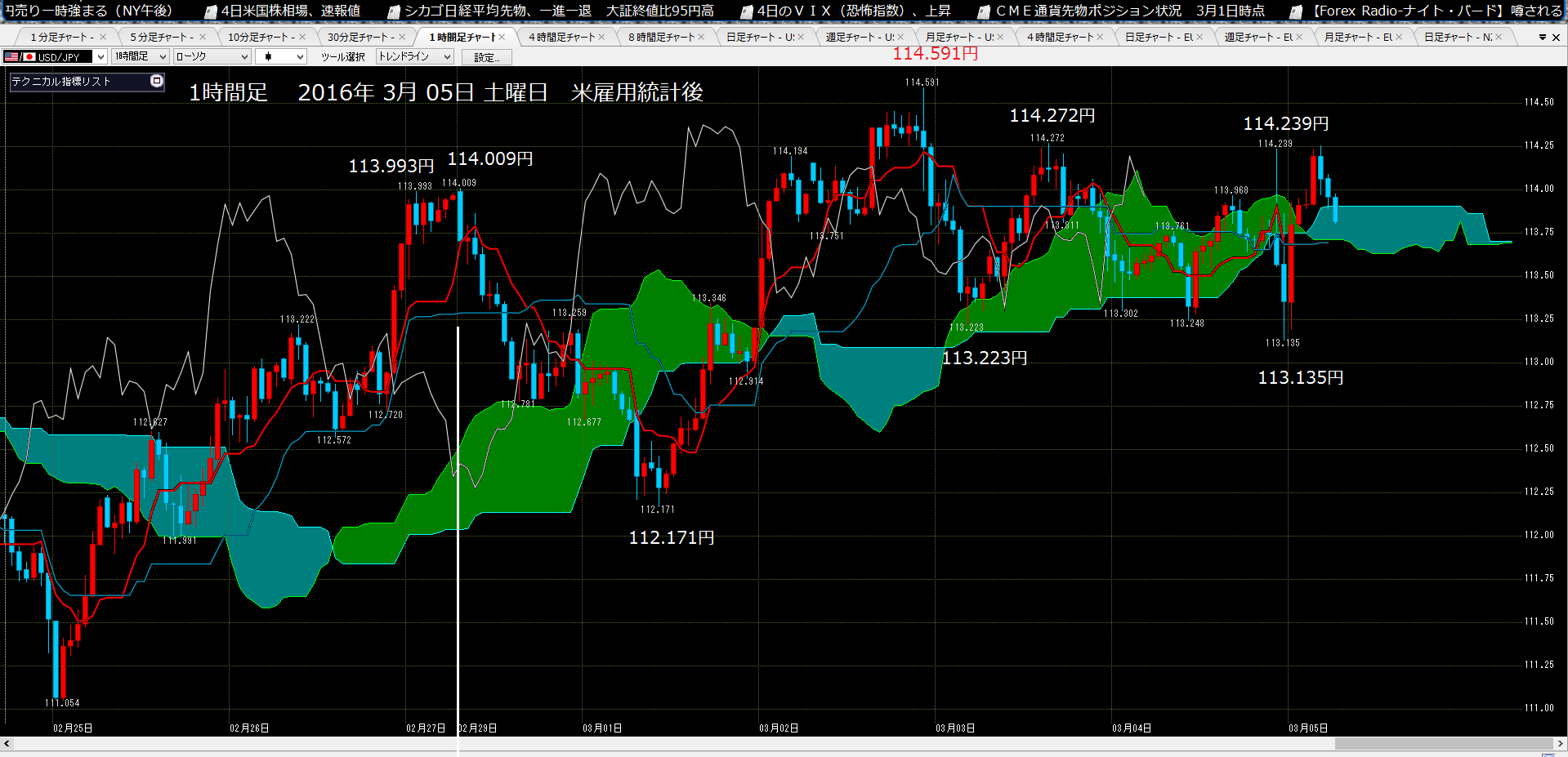The image size is (1568, 757).
Task: Close all tabs with the X after the tab list arrow
Action: 1557,38
